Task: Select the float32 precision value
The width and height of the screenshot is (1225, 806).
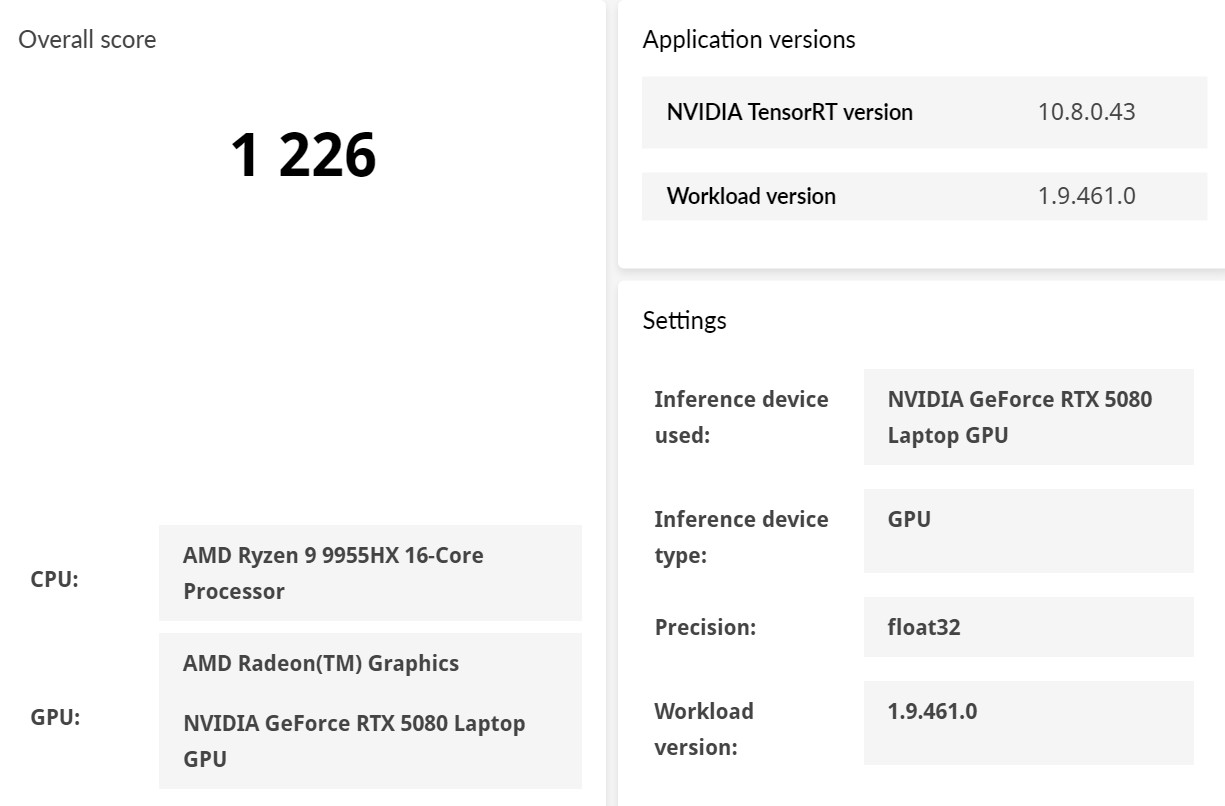Action: [924, 627]
